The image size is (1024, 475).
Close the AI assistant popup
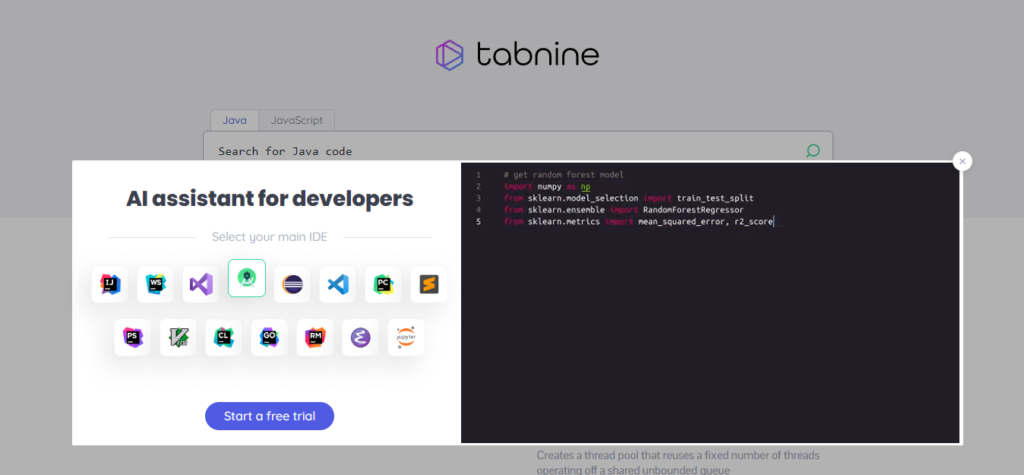click(x=963, y=161)
